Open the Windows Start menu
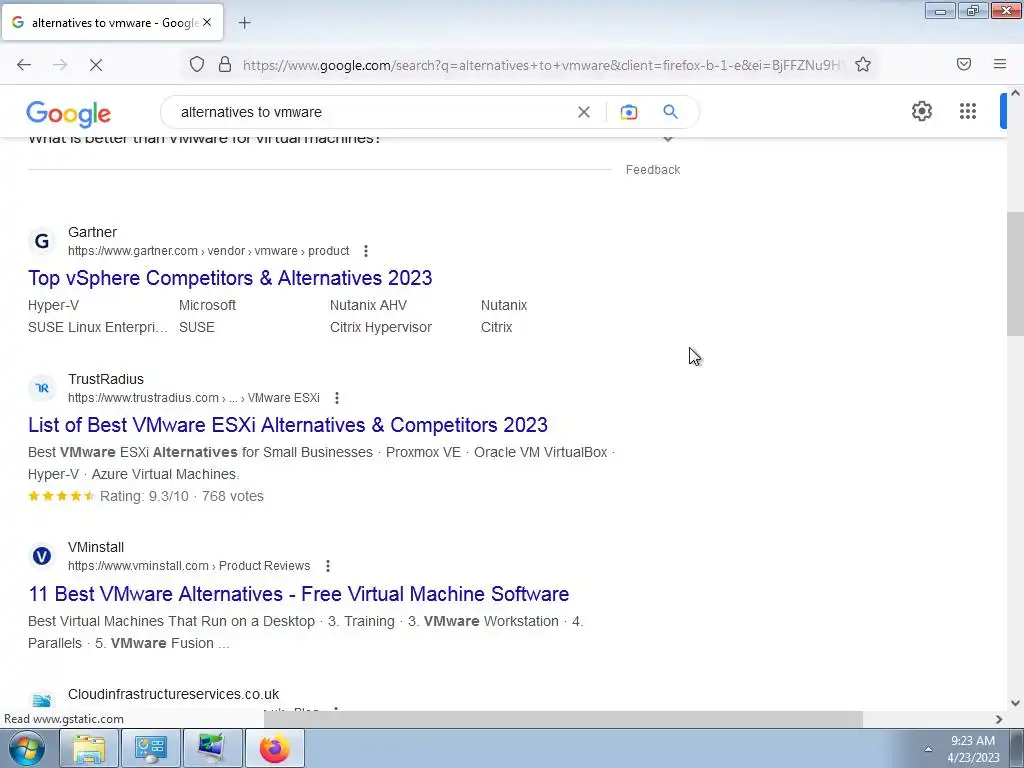 pyautogui.click(x=27, y=748)
